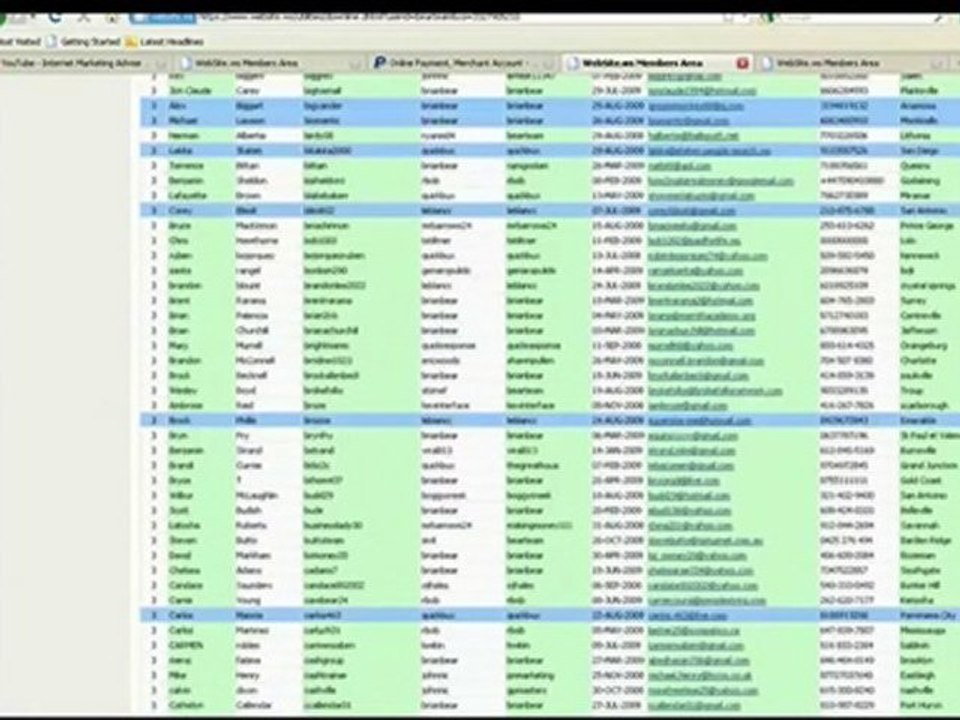Image resolution: width=960 pixels, height=720 pixels.
Task: Open the Latest Headlines bookmark folder icon
Action: tap(131, 42)
